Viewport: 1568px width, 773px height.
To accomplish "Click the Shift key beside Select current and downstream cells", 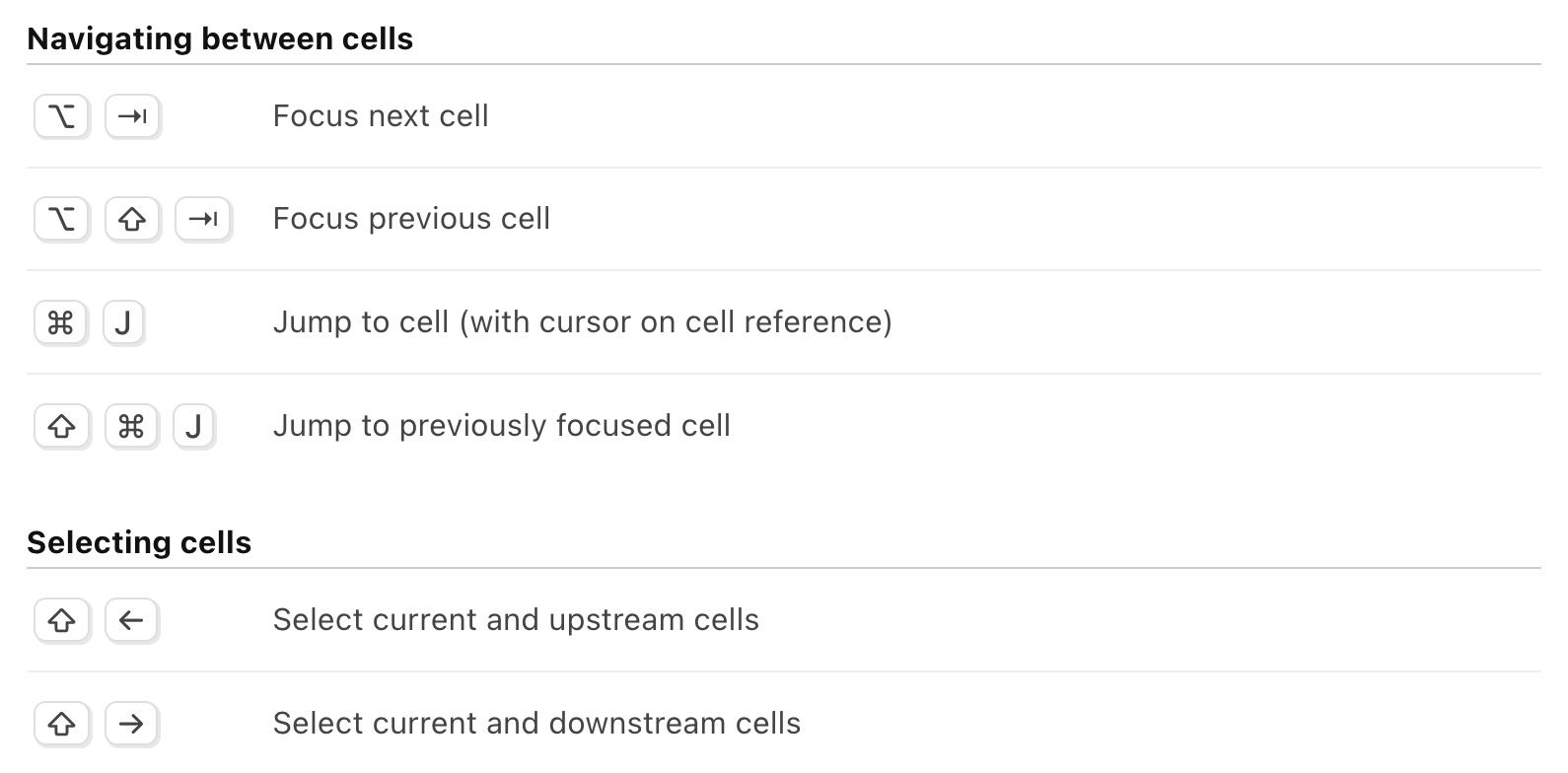I will pos(61,724).
